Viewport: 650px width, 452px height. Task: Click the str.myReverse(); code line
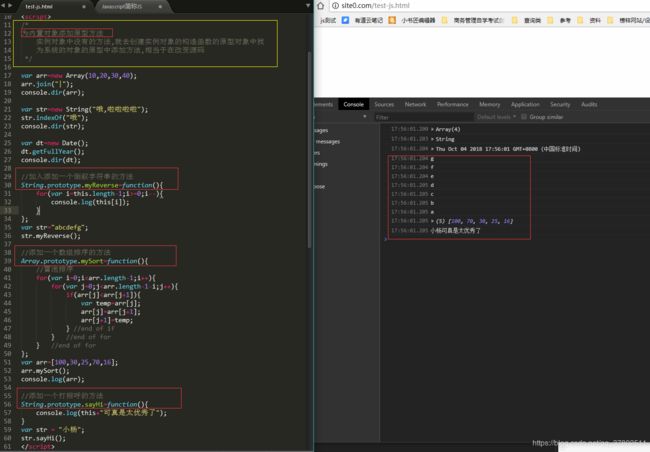coord(51,236)
